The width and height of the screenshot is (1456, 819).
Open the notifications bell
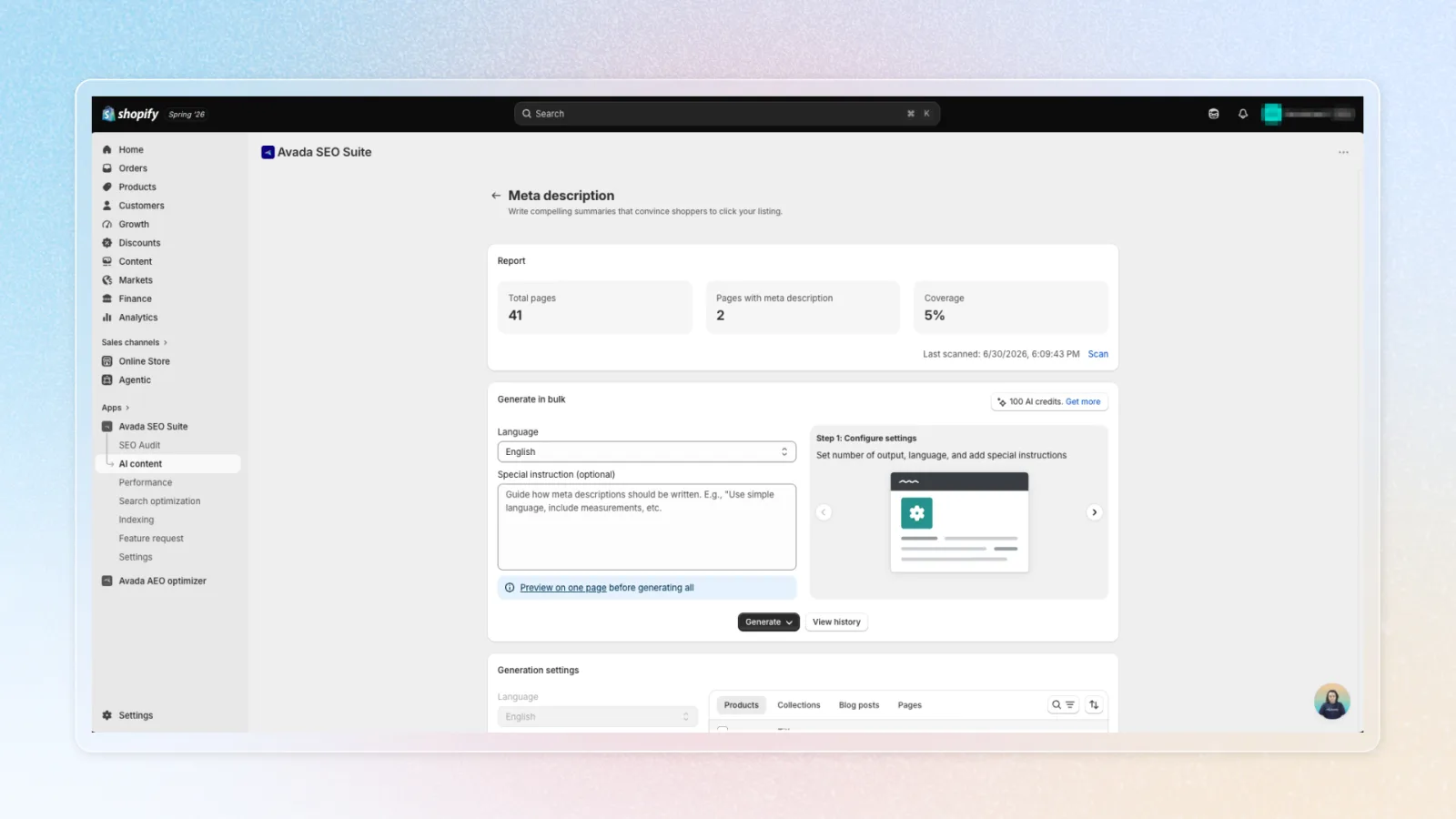1242,114
